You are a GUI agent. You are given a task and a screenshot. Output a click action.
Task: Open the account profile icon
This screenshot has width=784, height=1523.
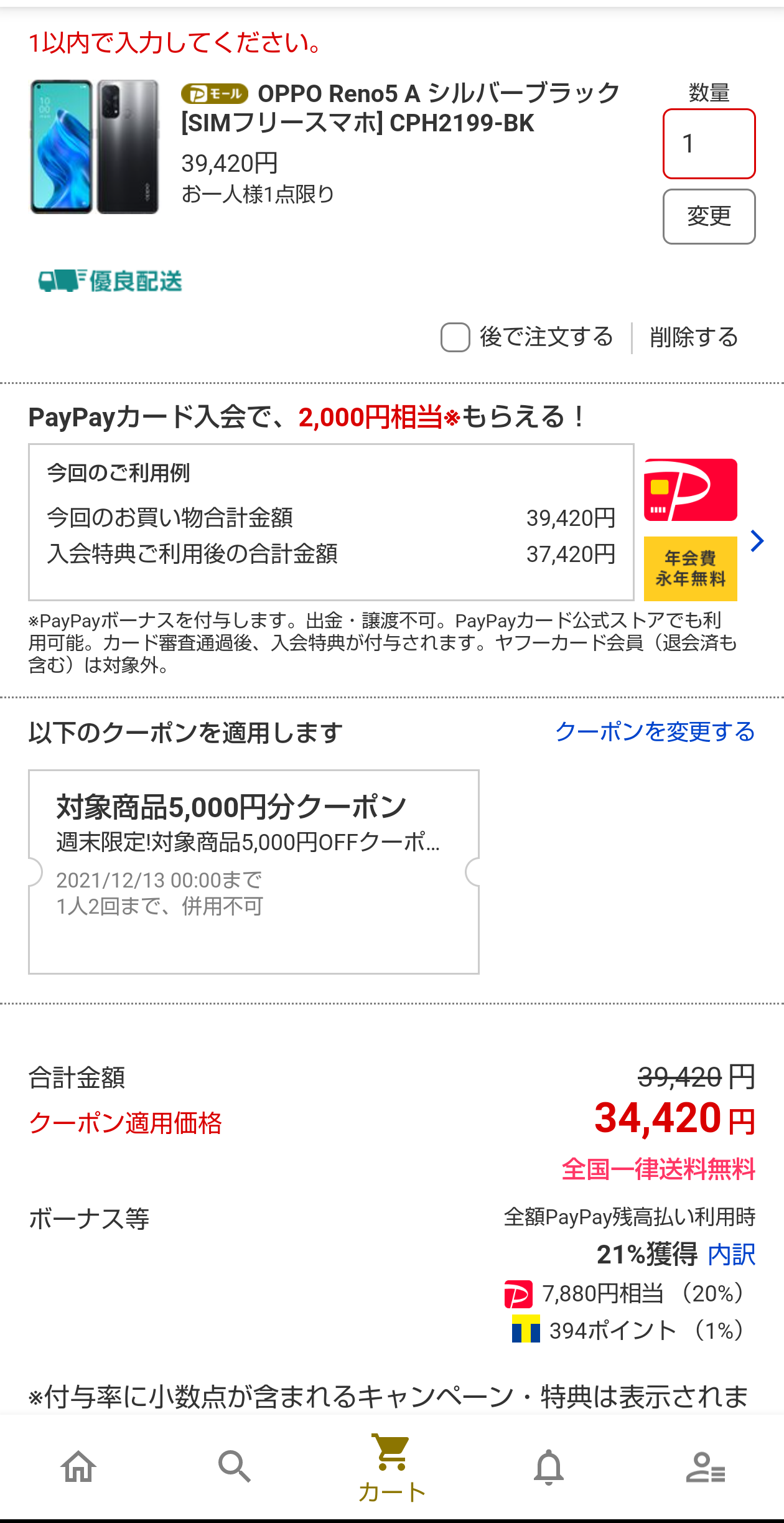(706, 1468)
